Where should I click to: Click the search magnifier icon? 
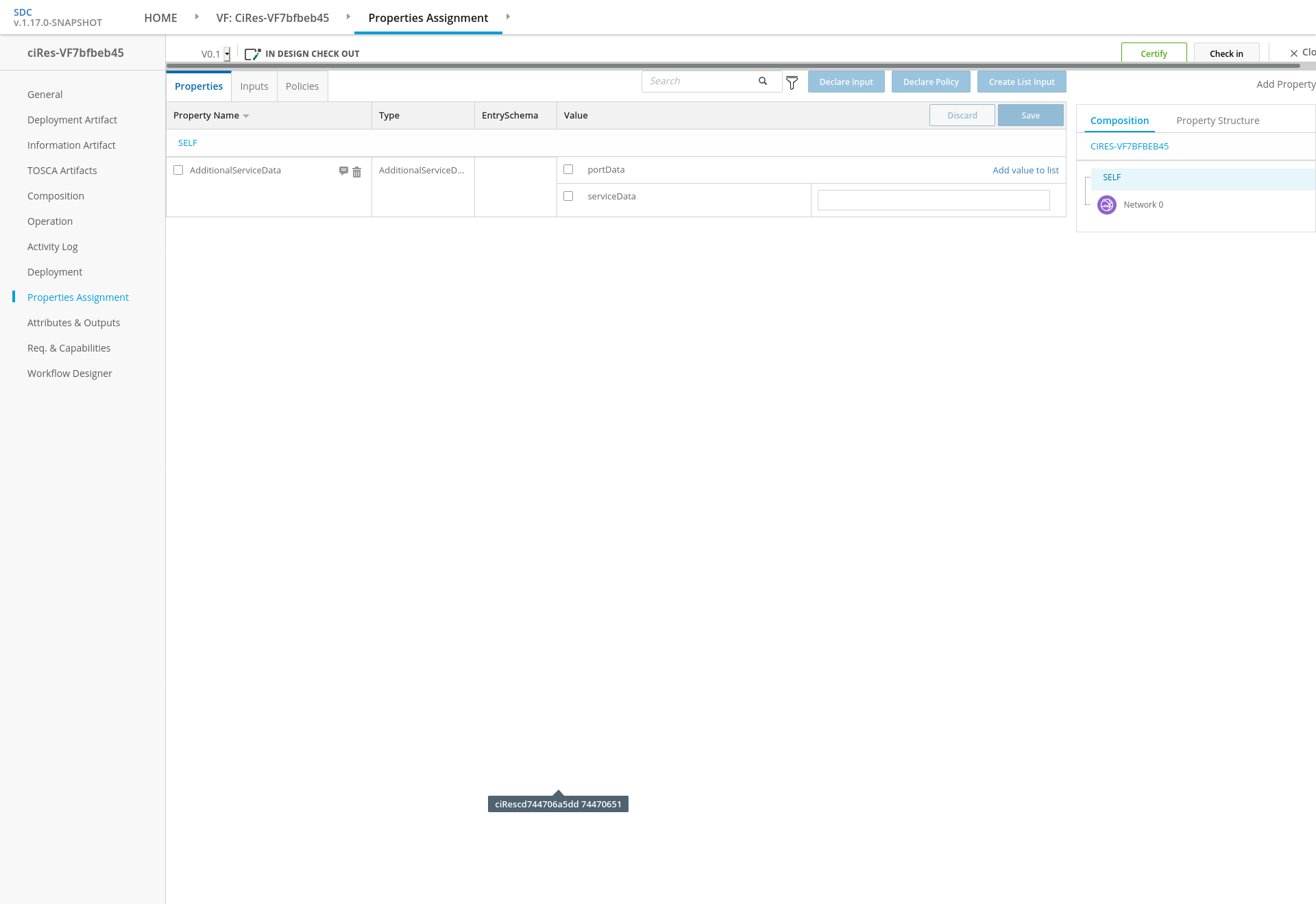762,81
